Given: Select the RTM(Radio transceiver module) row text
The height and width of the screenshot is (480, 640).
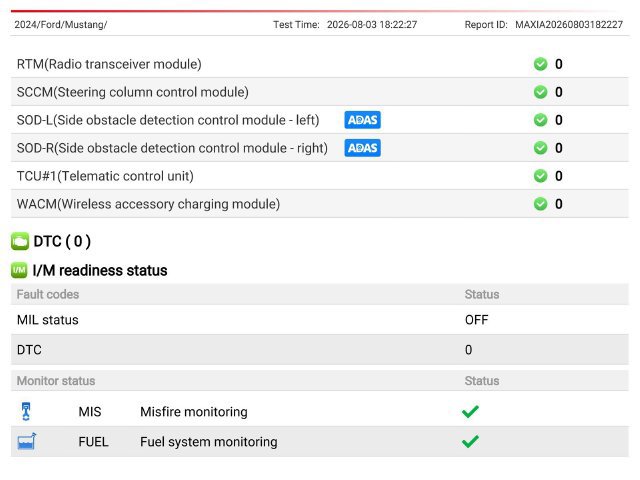Looking at the screenshot, I should [109, 64].
